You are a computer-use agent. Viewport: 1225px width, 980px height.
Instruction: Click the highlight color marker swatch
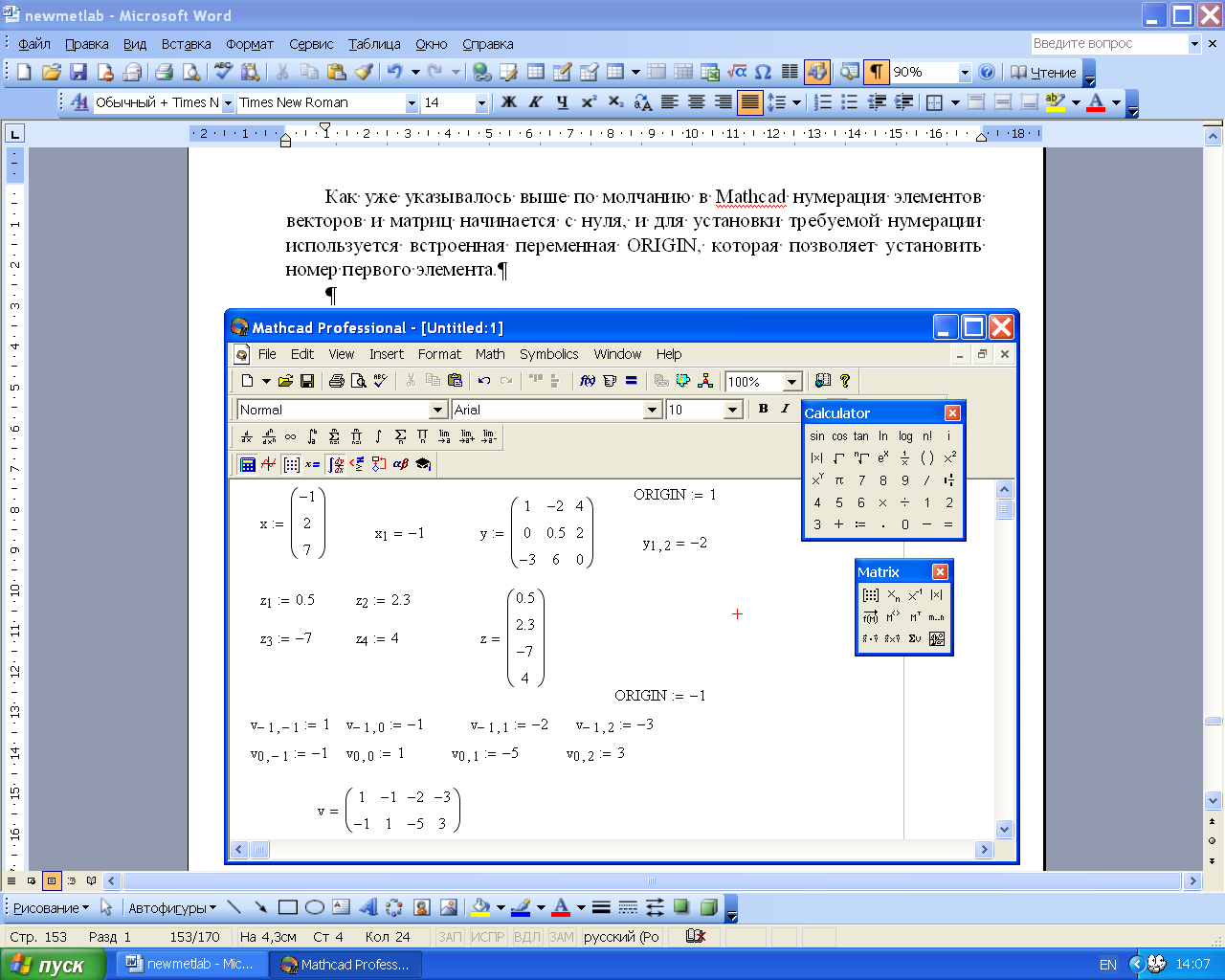tap(1056, 102)
